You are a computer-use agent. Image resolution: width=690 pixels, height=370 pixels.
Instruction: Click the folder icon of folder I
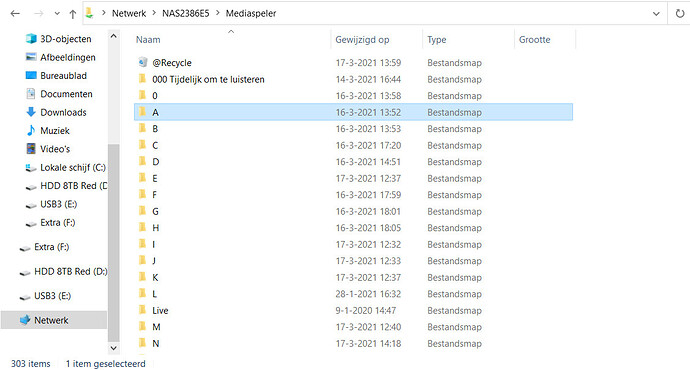pyautogui.click(x=142, y=244)
